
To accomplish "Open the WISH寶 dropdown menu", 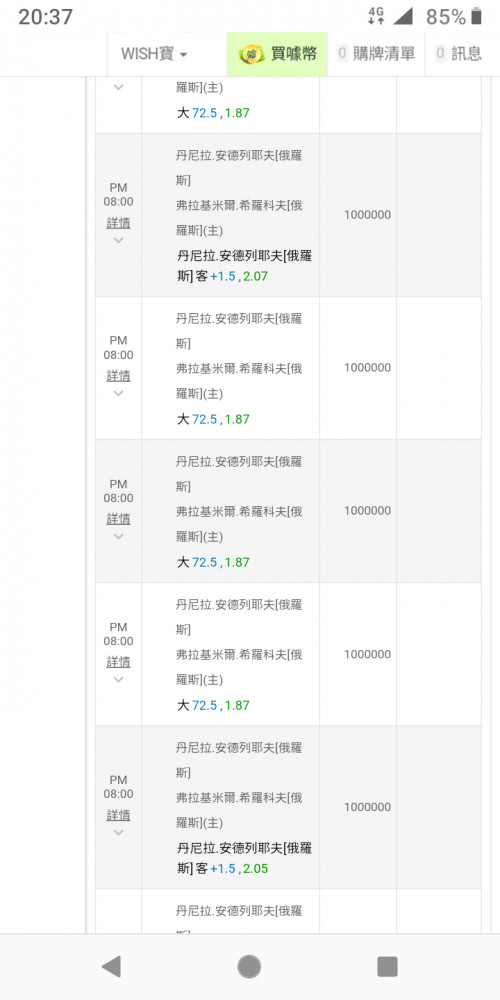I will point(155,54).
